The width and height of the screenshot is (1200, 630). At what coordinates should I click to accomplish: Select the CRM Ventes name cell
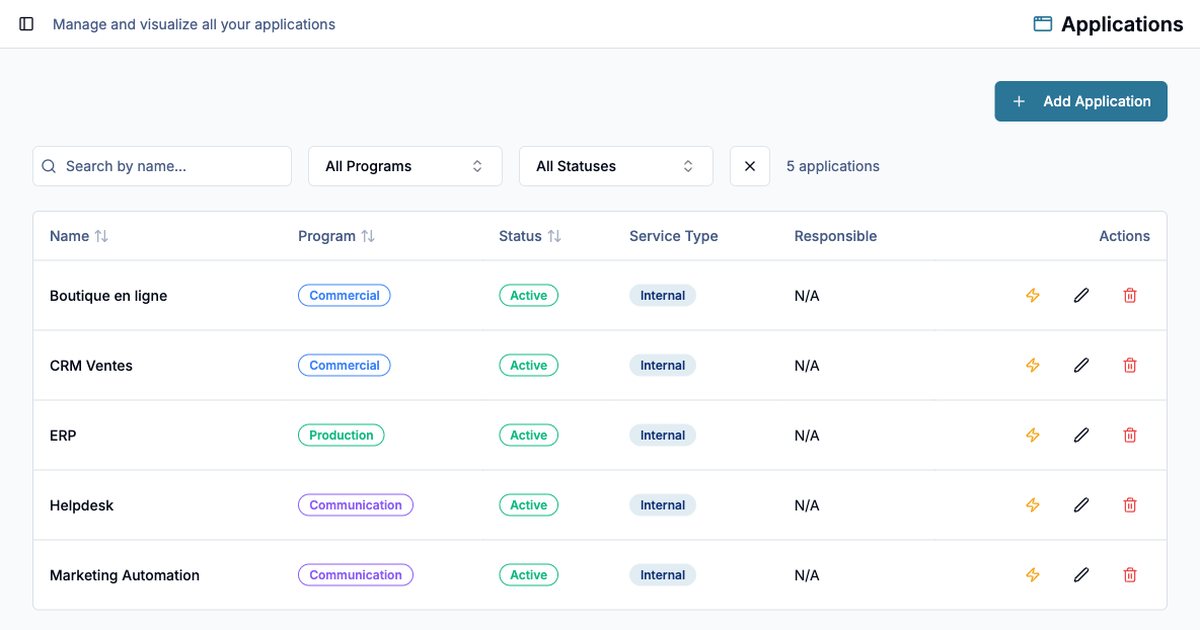(x=91, y=366)
